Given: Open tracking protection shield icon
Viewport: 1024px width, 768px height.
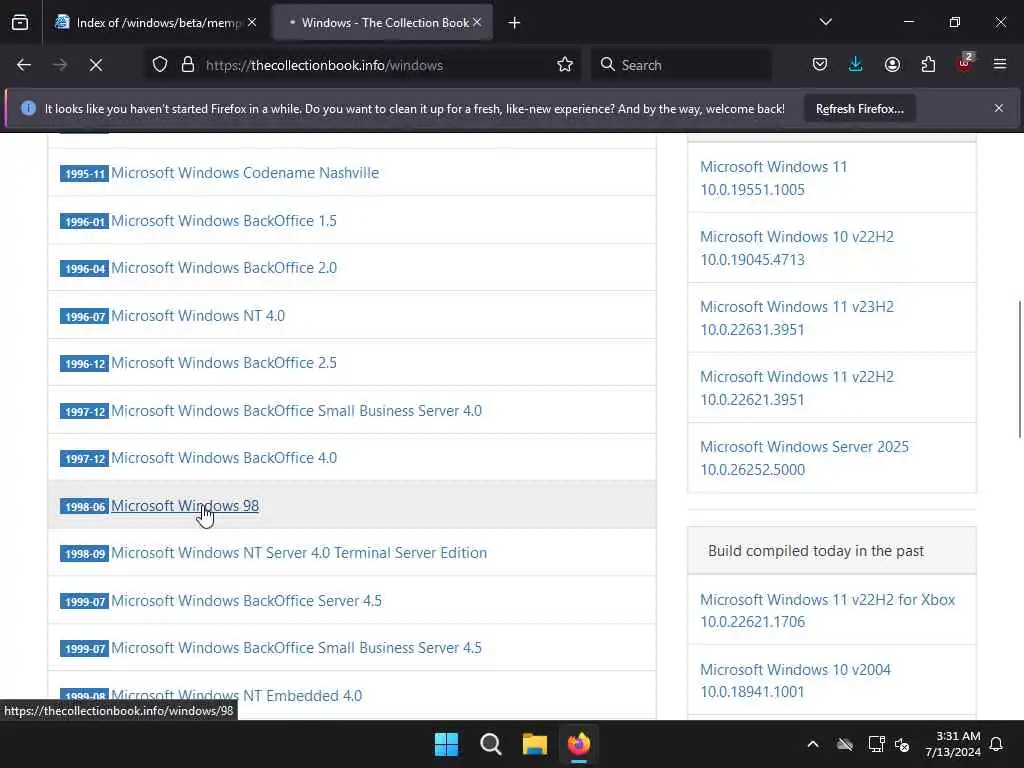Looking at the screenshot, I should point(160,65).
